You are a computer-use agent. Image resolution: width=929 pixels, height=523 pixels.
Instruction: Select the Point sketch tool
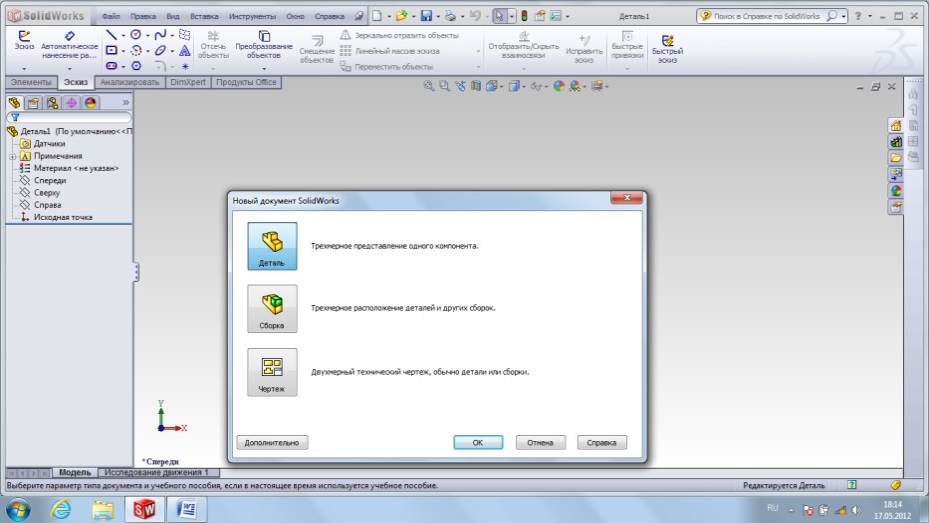[x=185, y=66]
